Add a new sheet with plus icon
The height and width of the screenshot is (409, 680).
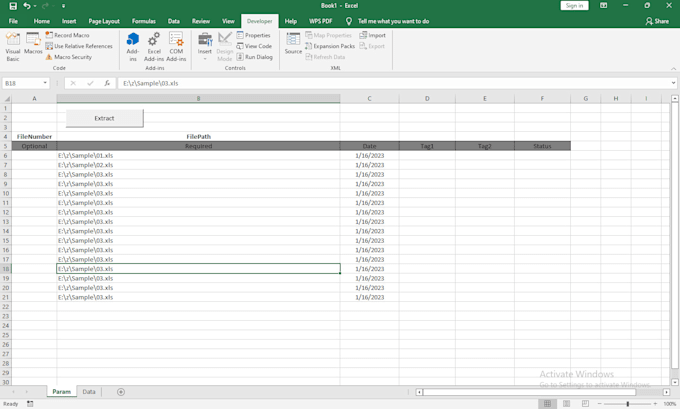(121, 392)
